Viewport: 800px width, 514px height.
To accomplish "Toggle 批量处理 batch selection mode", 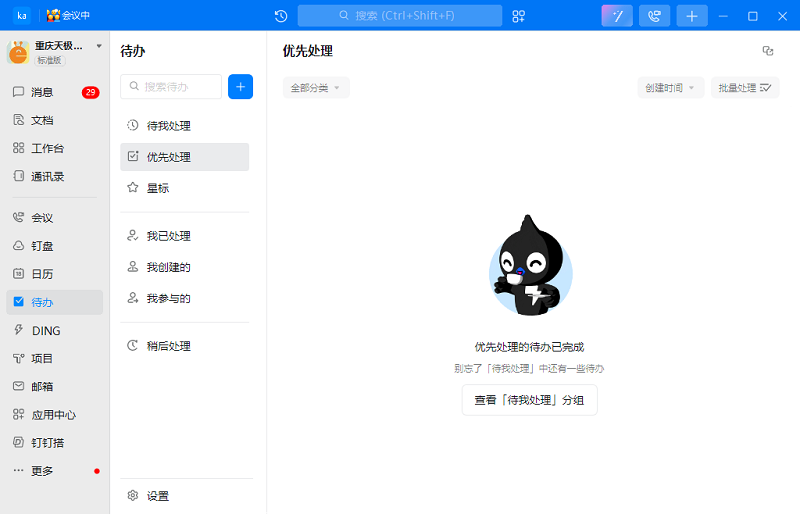I will [745, 88].
